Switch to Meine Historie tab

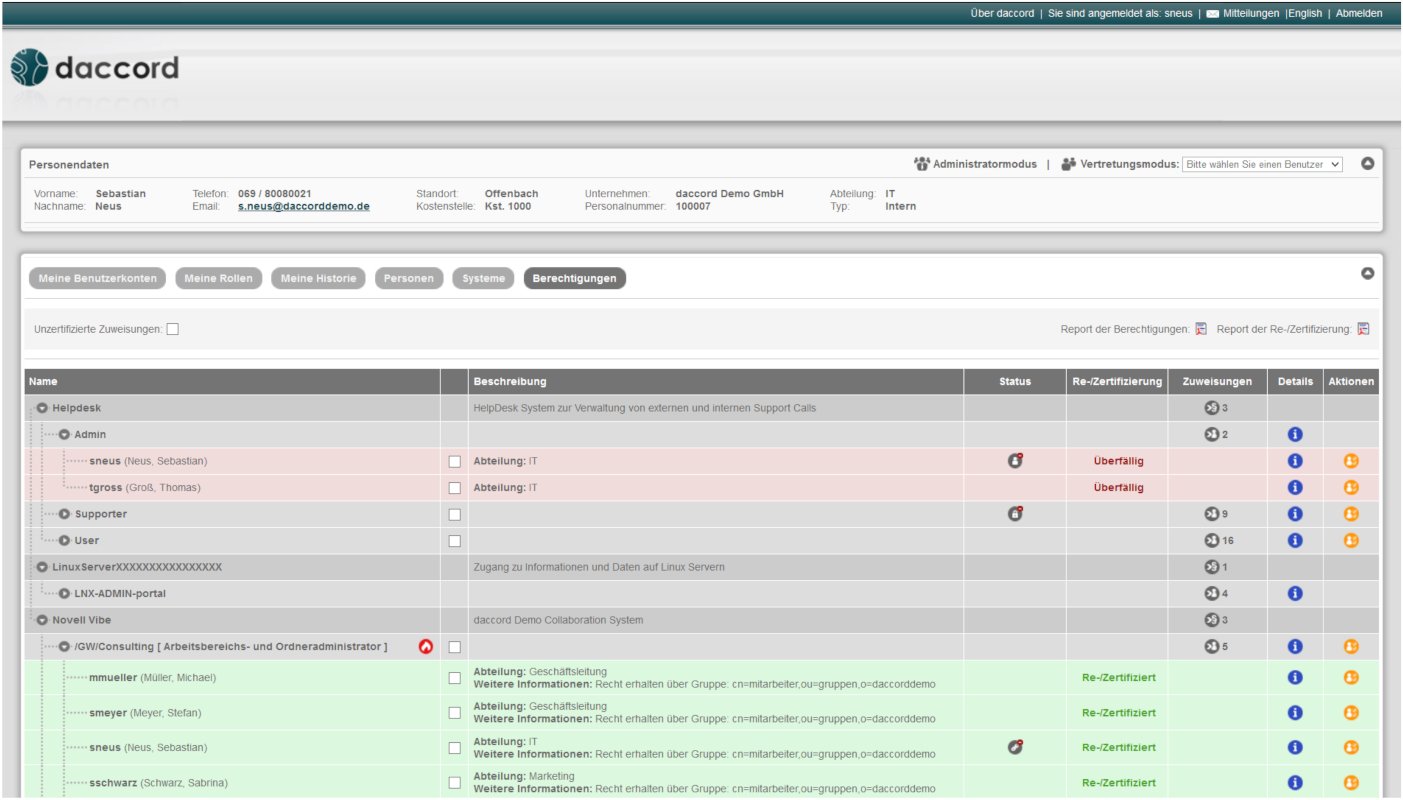(318, 278)
